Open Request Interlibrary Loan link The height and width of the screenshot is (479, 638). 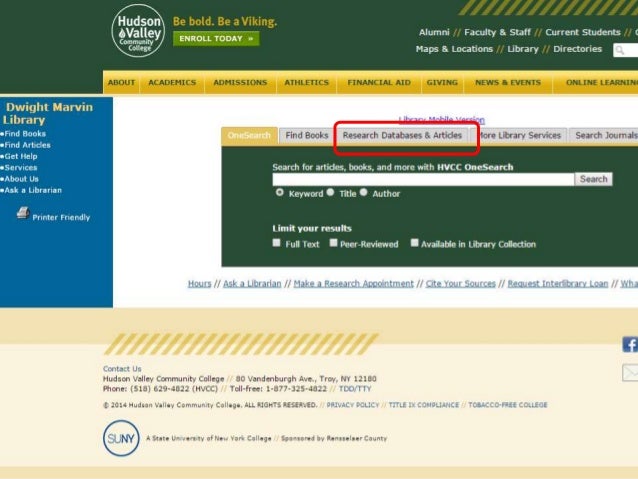point(558,284)
